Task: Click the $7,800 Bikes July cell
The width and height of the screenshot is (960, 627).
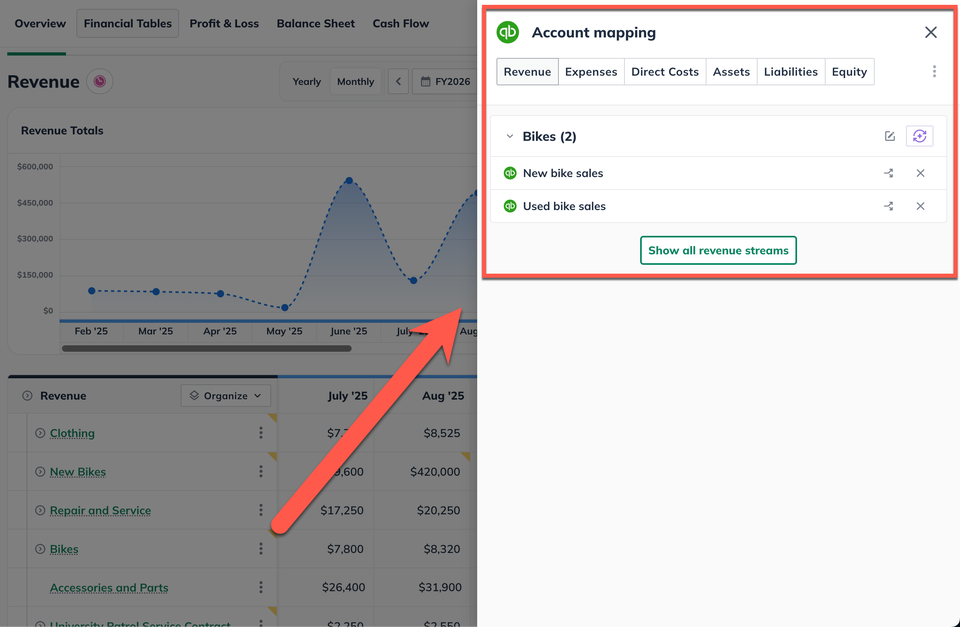Action: [x=345, y=549]
